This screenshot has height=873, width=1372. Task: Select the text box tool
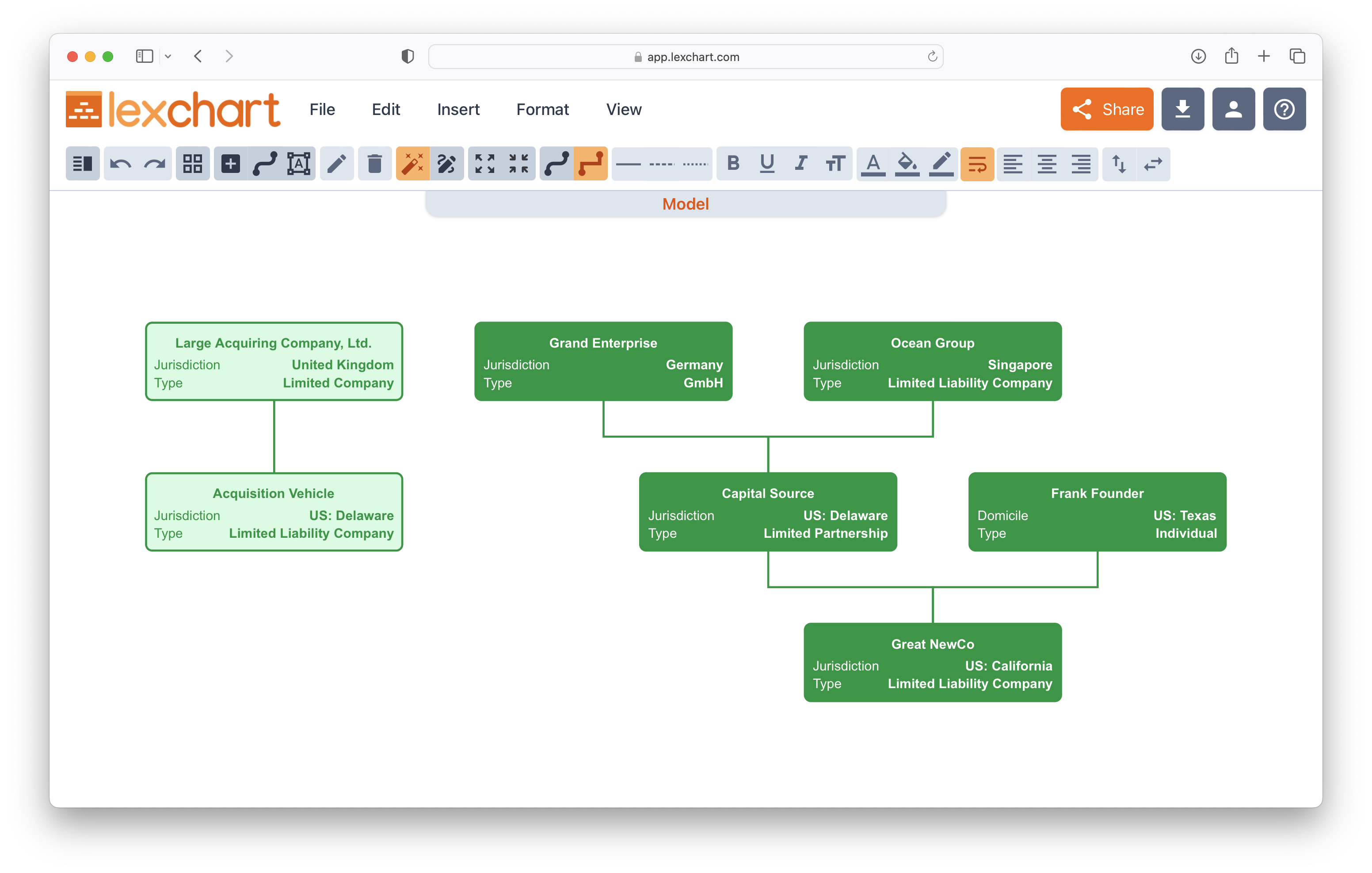click(298, 164)
